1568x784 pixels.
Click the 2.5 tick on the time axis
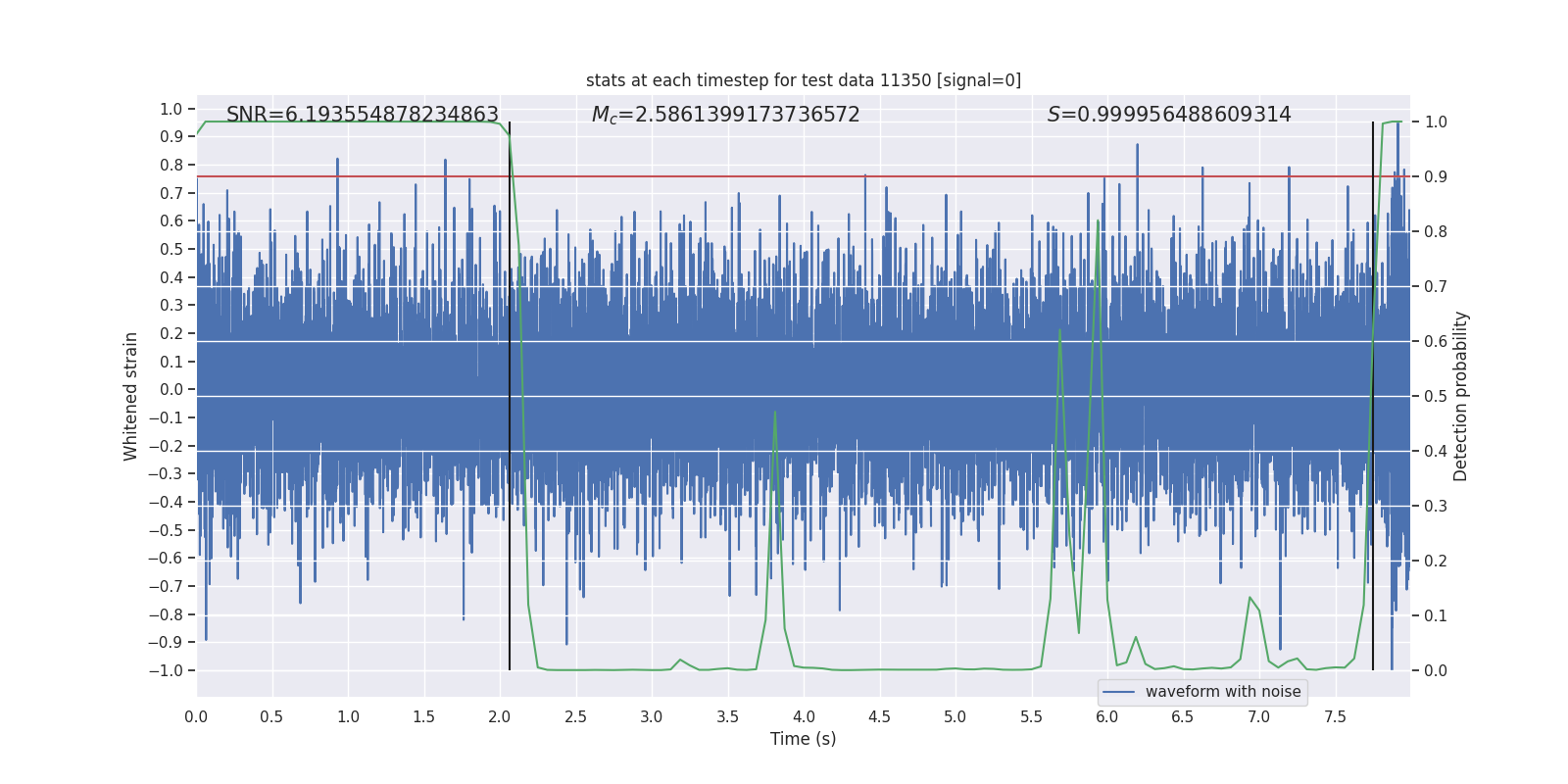point(575,716)
